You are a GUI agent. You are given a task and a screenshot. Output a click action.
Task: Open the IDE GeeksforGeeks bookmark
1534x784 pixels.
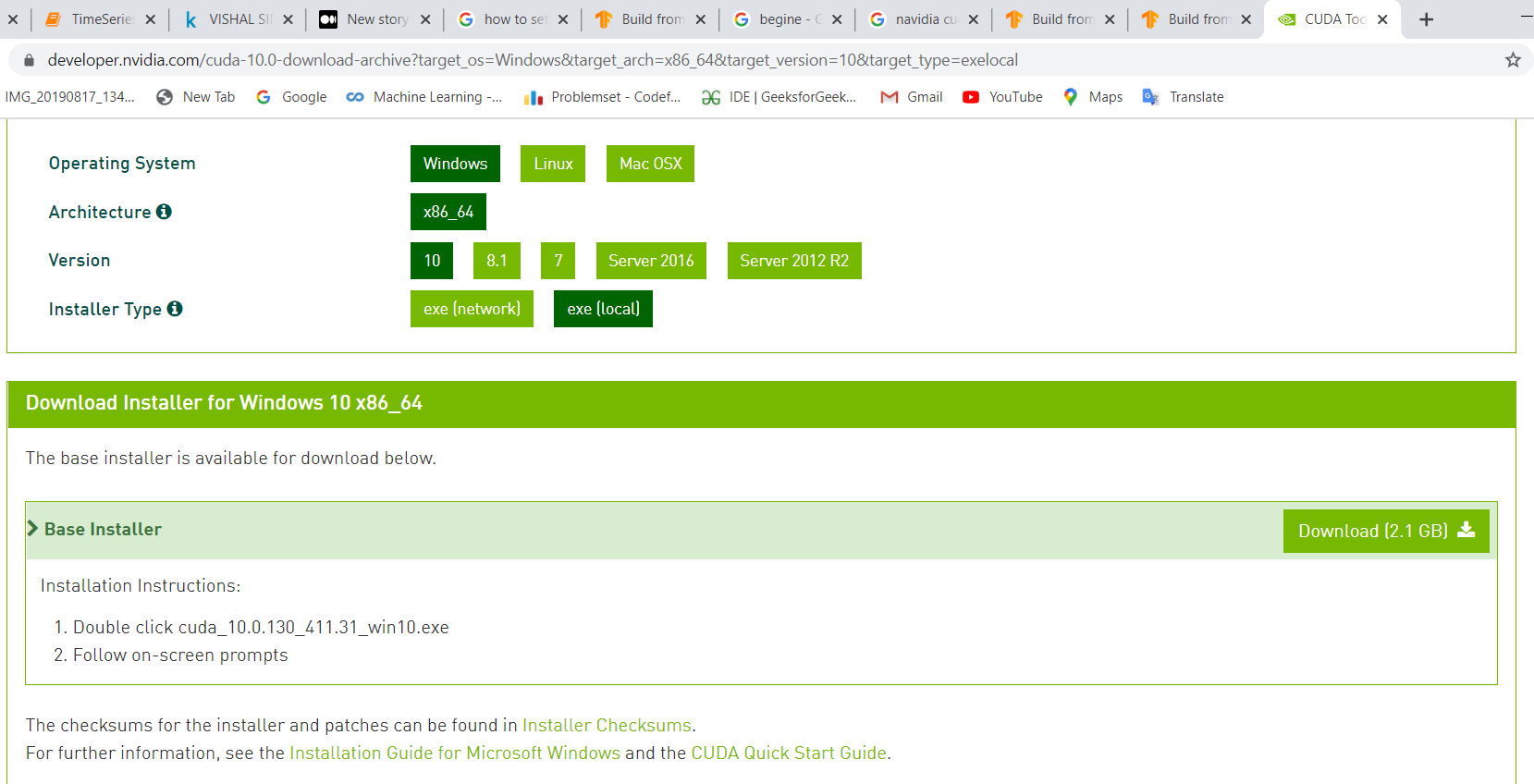779,97
